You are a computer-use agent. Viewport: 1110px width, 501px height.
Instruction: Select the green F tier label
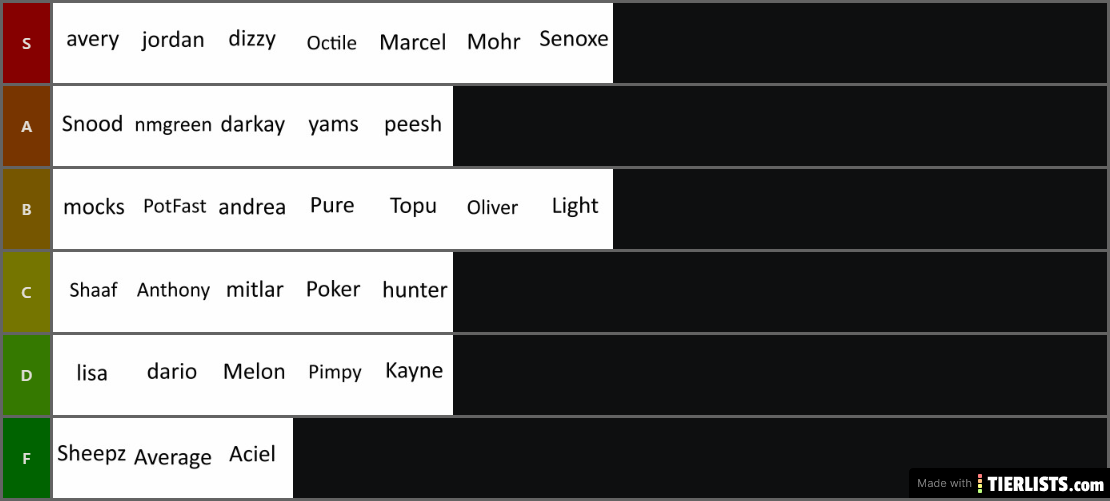point(26,458)
